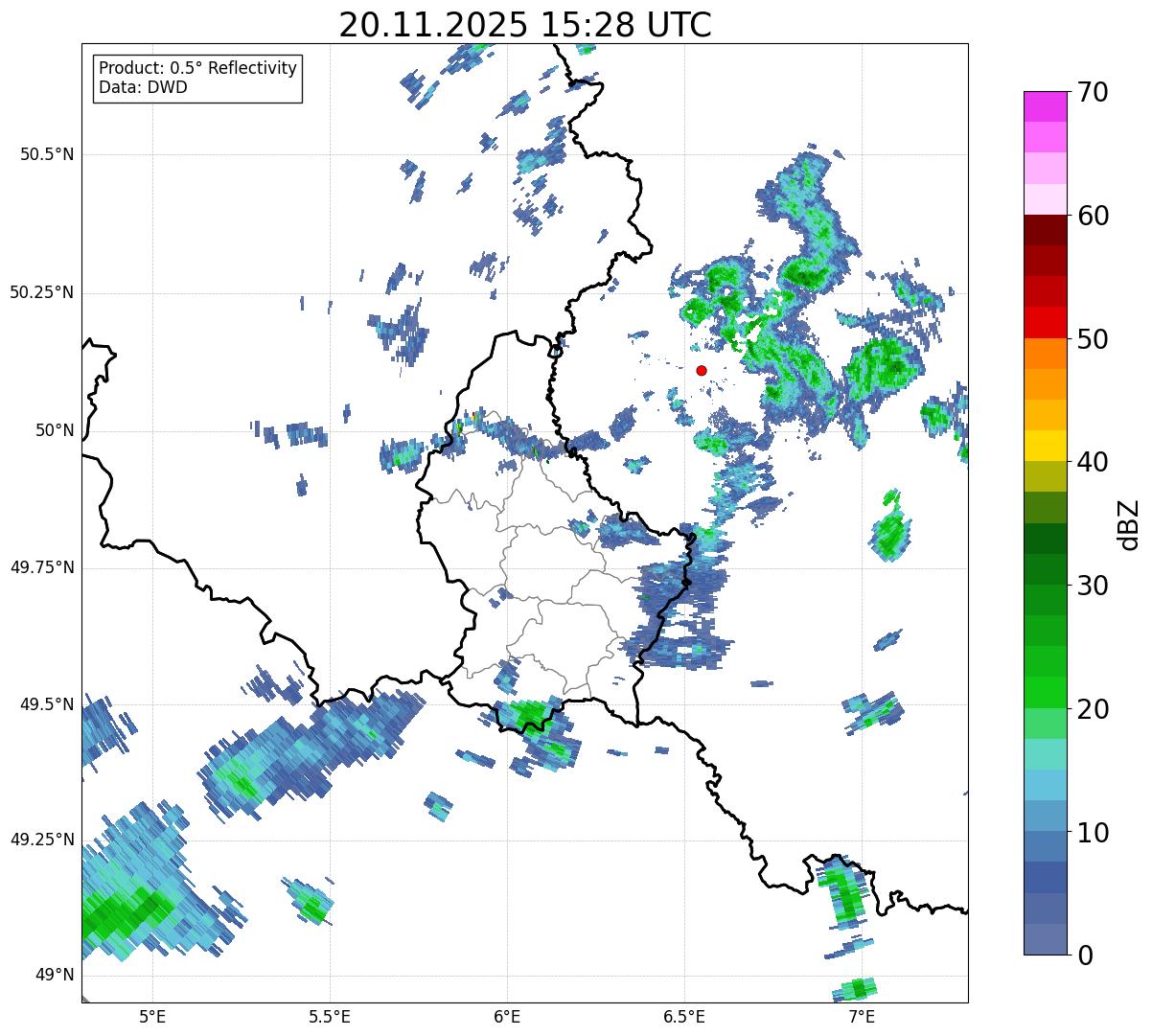
Task: Click the bright green colorbar segment above 20
Action: (x=1046, y=693)
